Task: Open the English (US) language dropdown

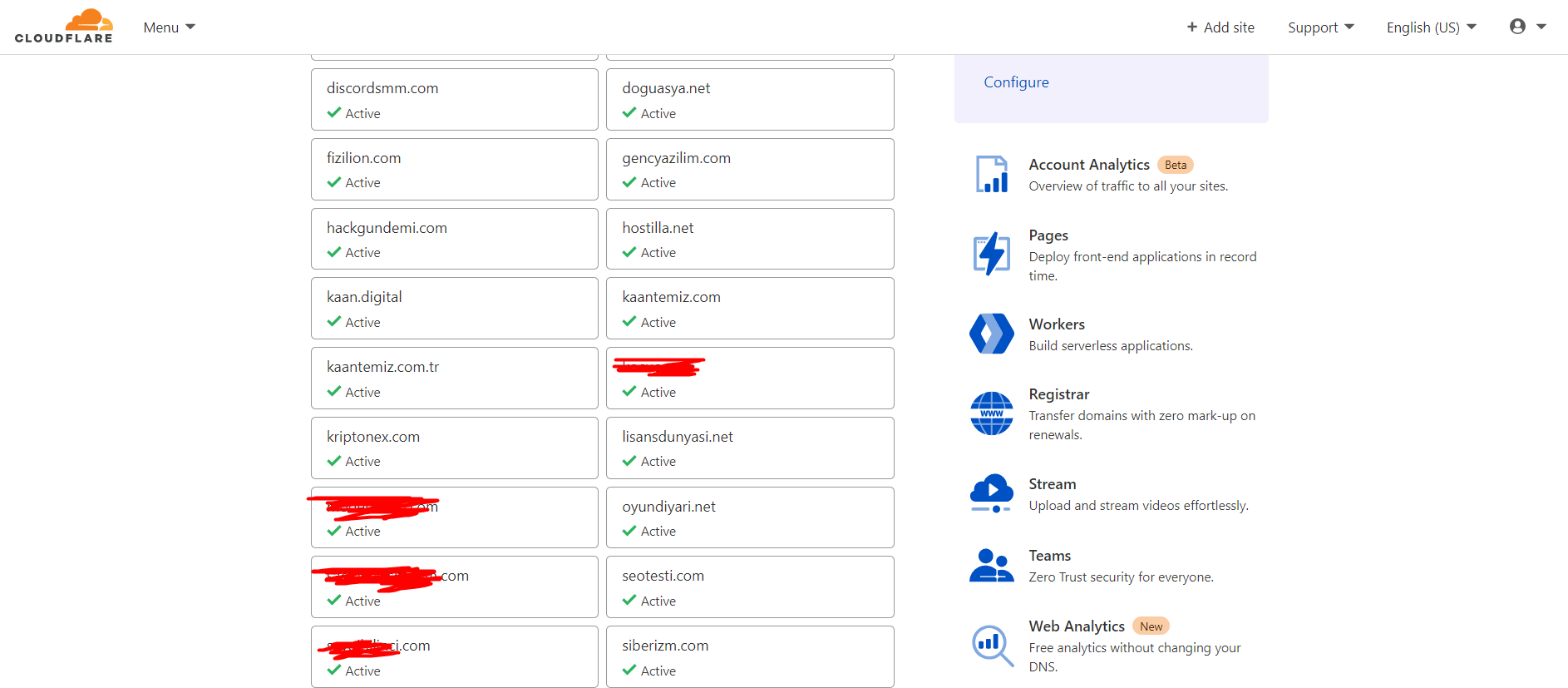Action: click(x=1432, y=27)
